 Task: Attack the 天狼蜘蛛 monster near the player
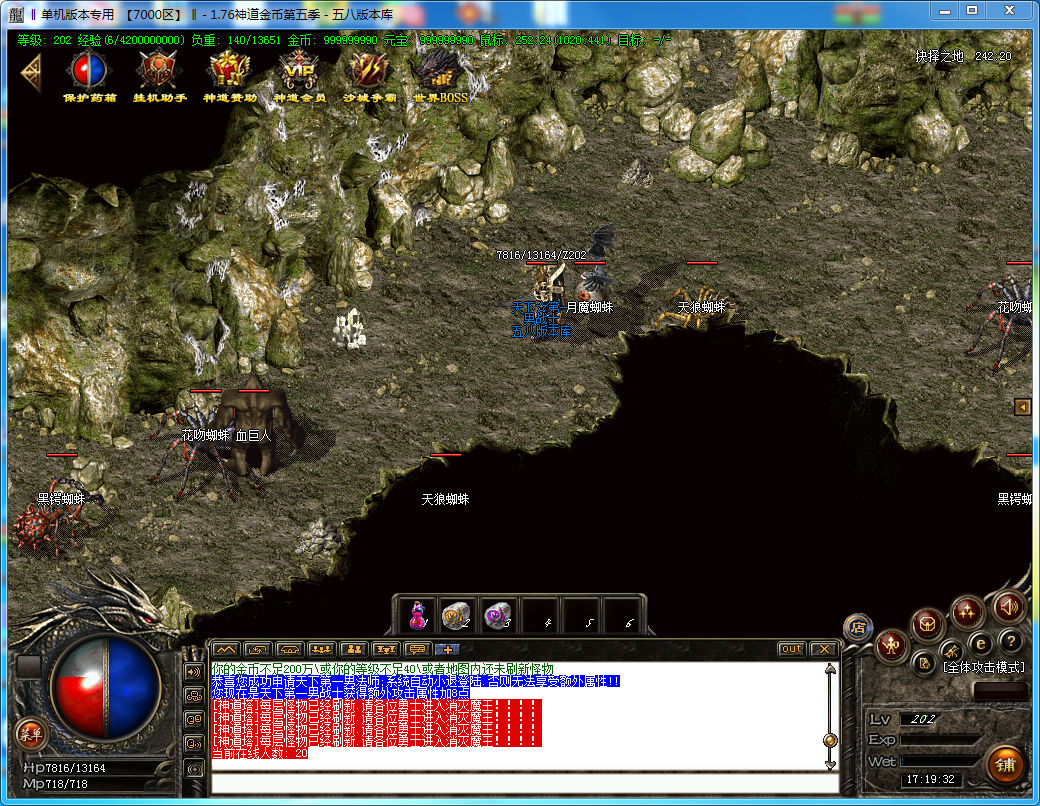tap(698, 306)
